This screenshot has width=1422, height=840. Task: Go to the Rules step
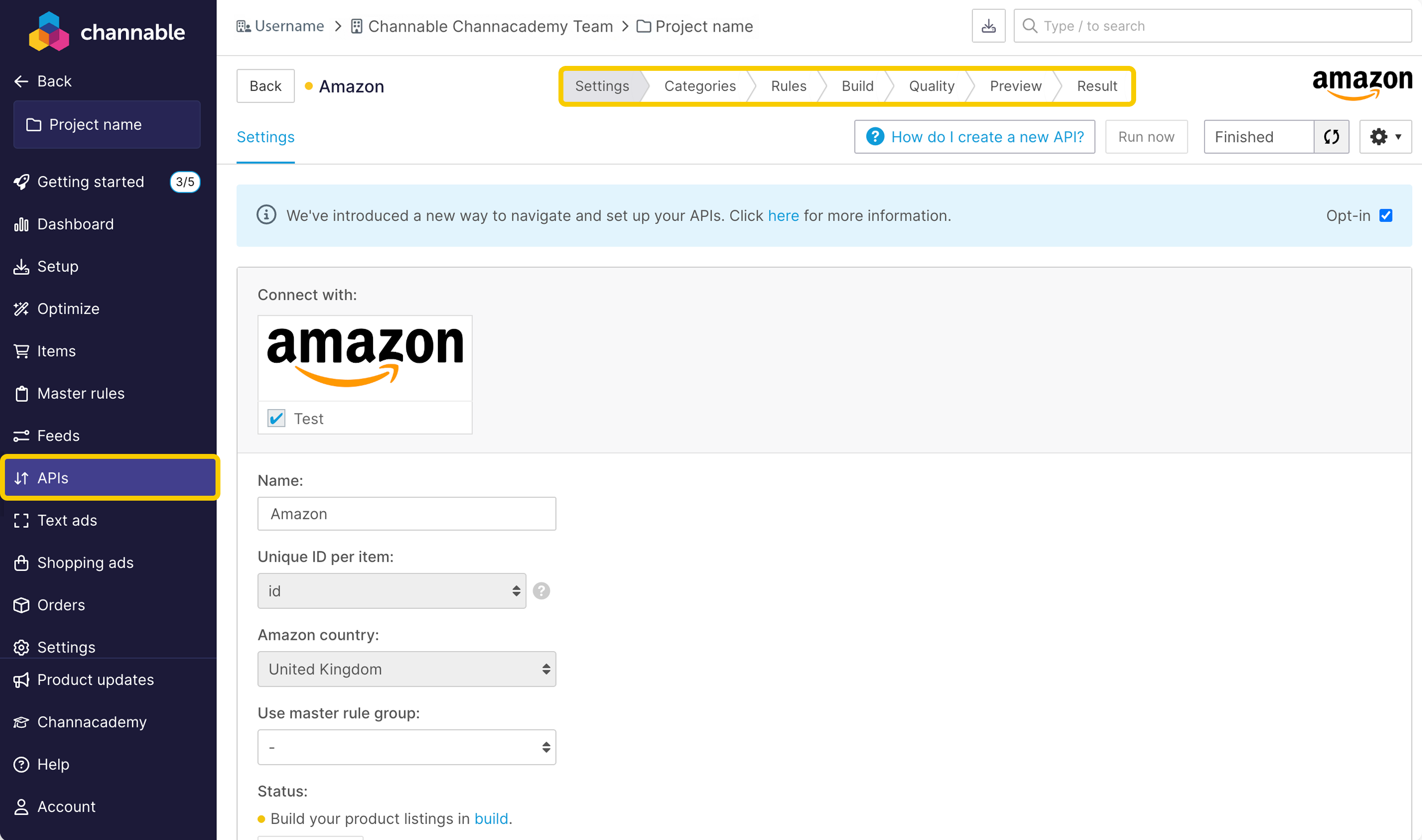pos(788,86)
